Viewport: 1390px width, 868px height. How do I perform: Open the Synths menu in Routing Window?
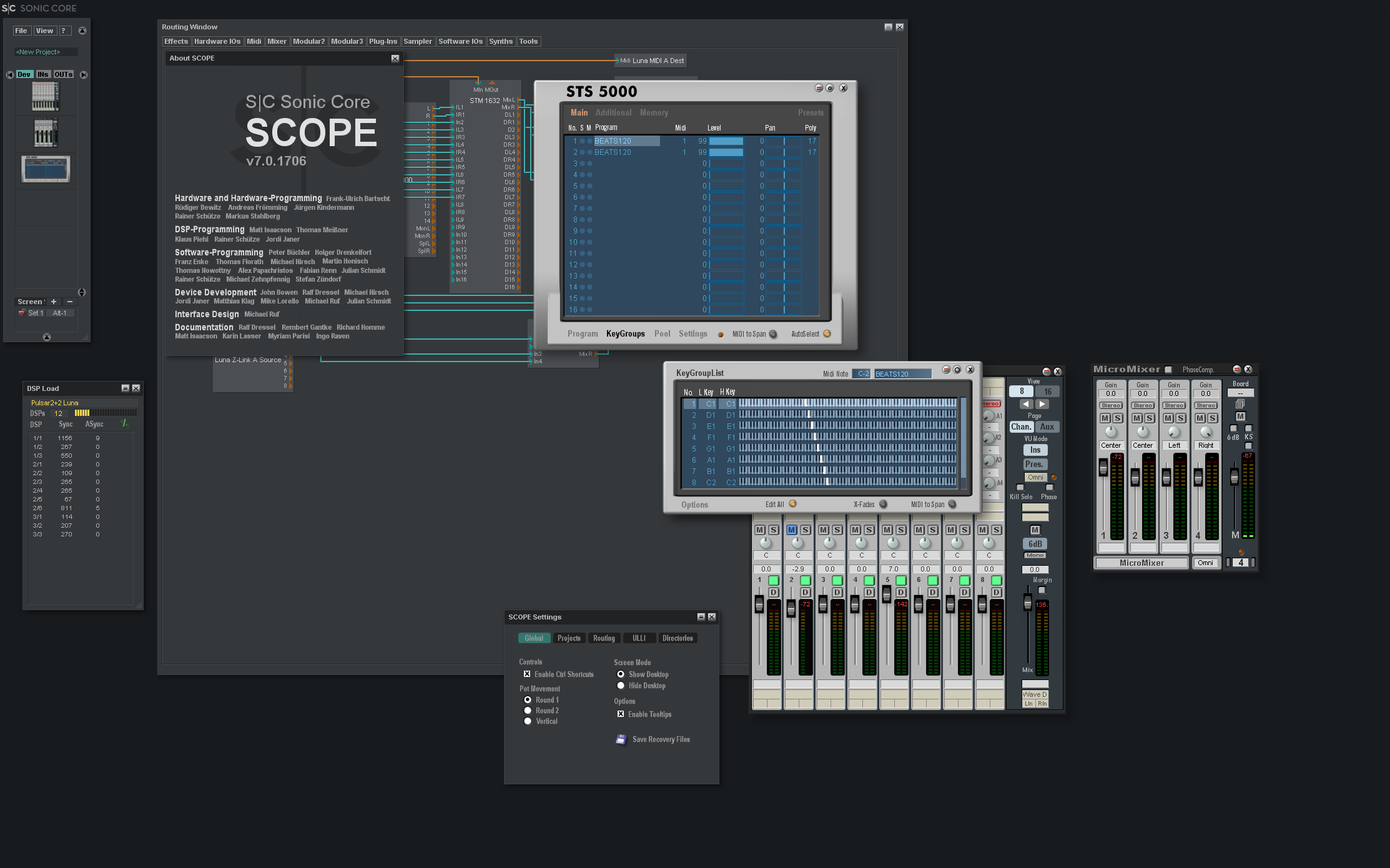tap(500, 41)
